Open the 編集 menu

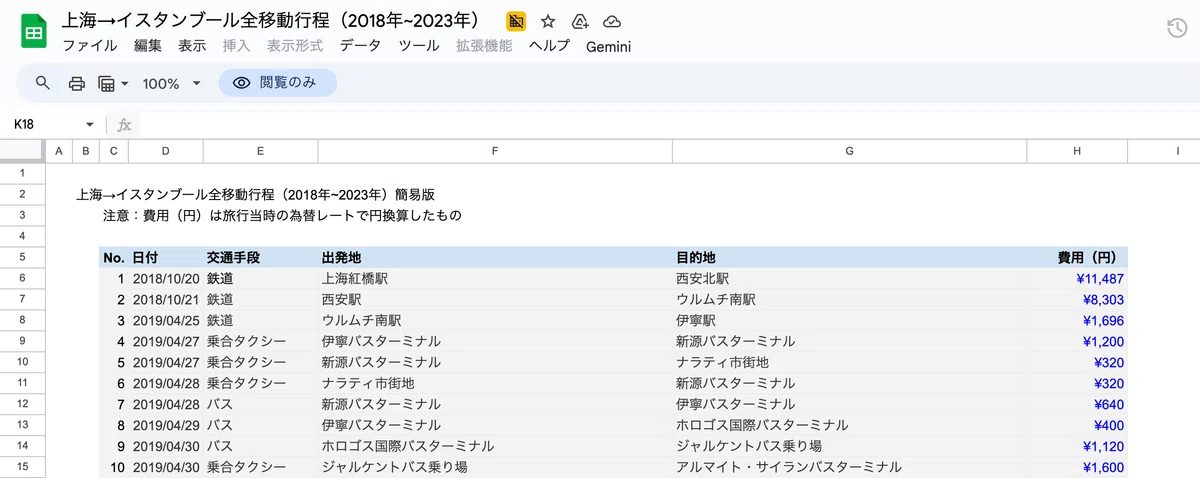click(x=148, y=46)
